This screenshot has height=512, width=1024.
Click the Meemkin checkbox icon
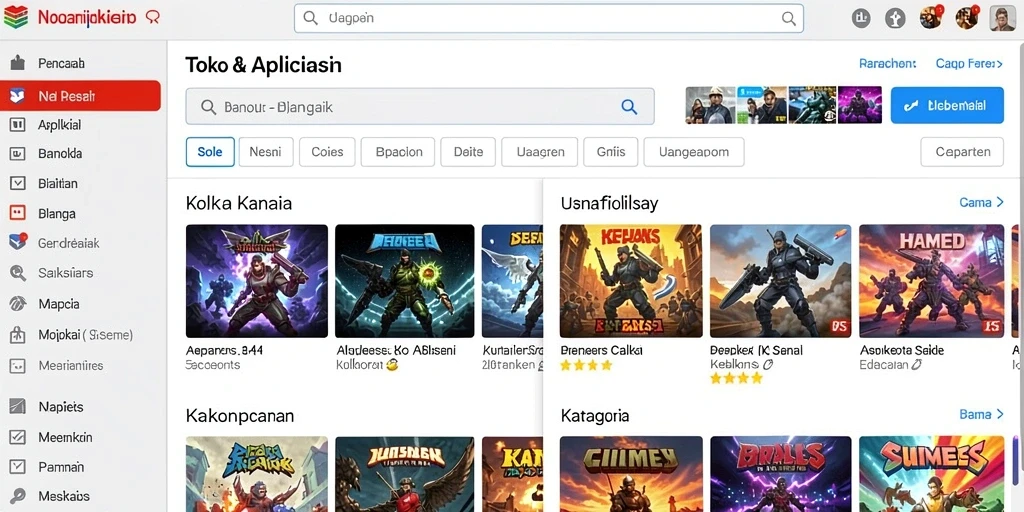point(18,437)
